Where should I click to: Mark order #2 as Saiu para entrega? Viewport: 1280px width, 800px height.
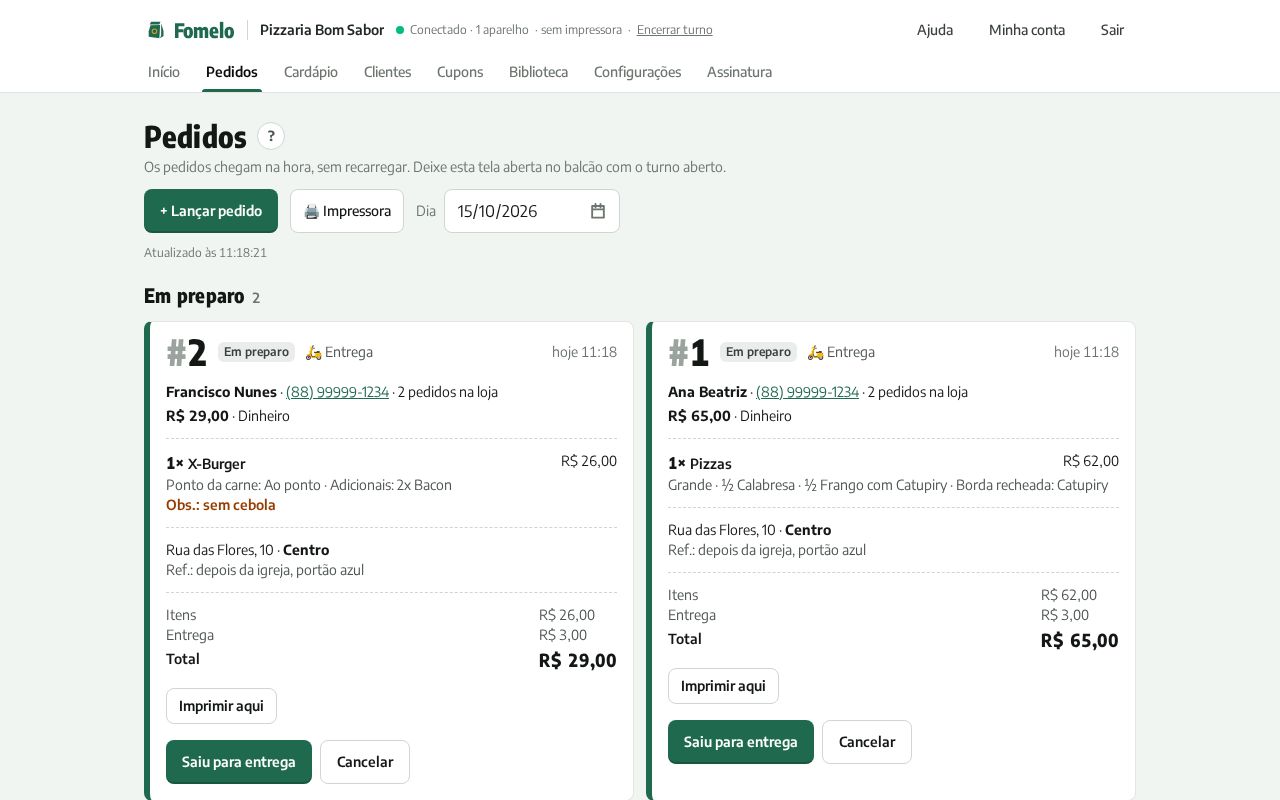[239, 762]
